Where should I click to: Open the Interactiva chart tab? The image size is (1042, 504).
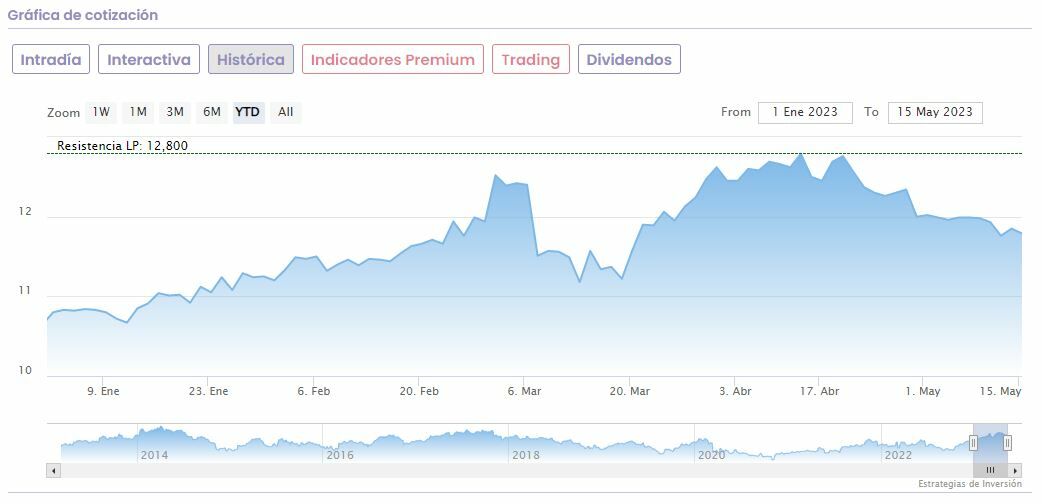pos(149,59)
